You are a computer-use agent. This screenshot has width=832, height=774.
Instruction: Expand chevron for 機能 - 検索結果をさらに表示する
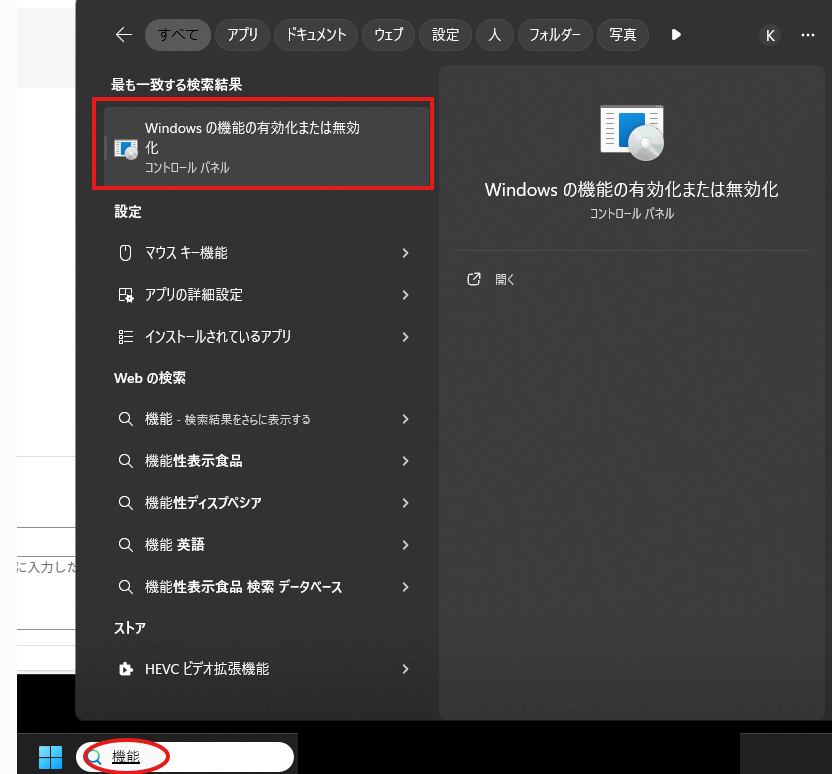click(405, 419)
